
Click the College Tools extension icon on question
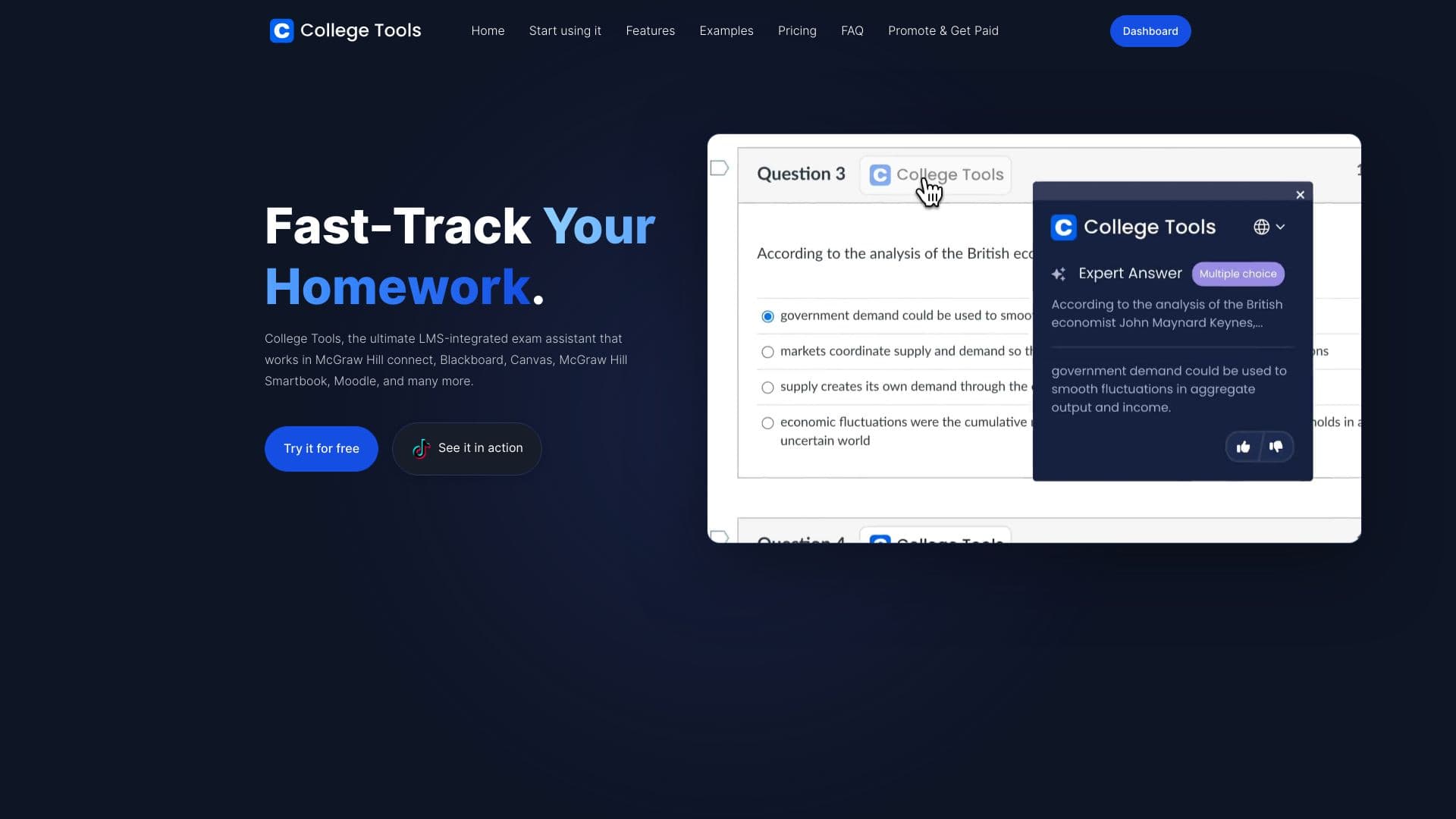934,174
